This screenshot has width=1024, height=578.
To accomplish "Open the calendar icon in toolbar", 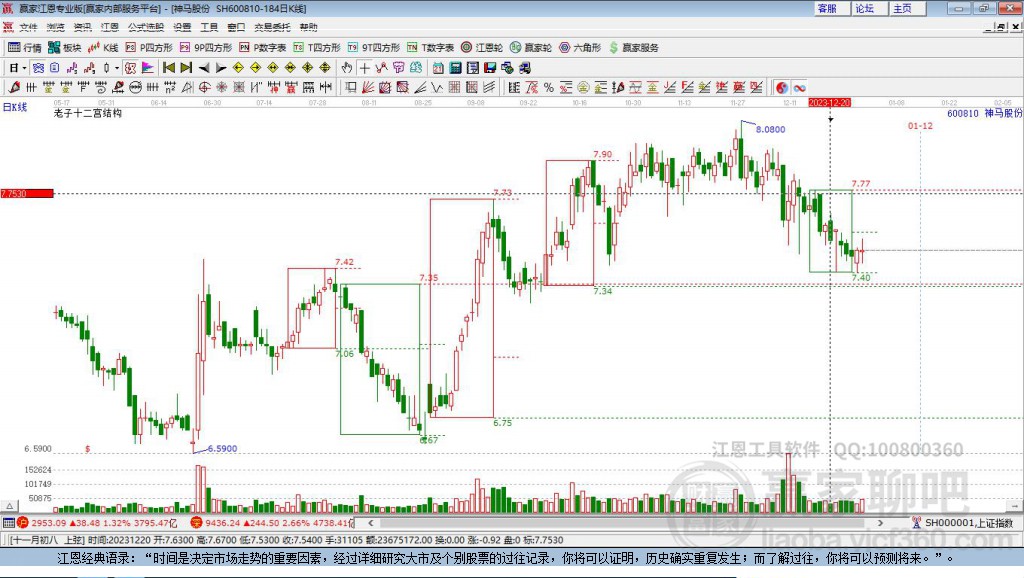I will click(438, 68).
